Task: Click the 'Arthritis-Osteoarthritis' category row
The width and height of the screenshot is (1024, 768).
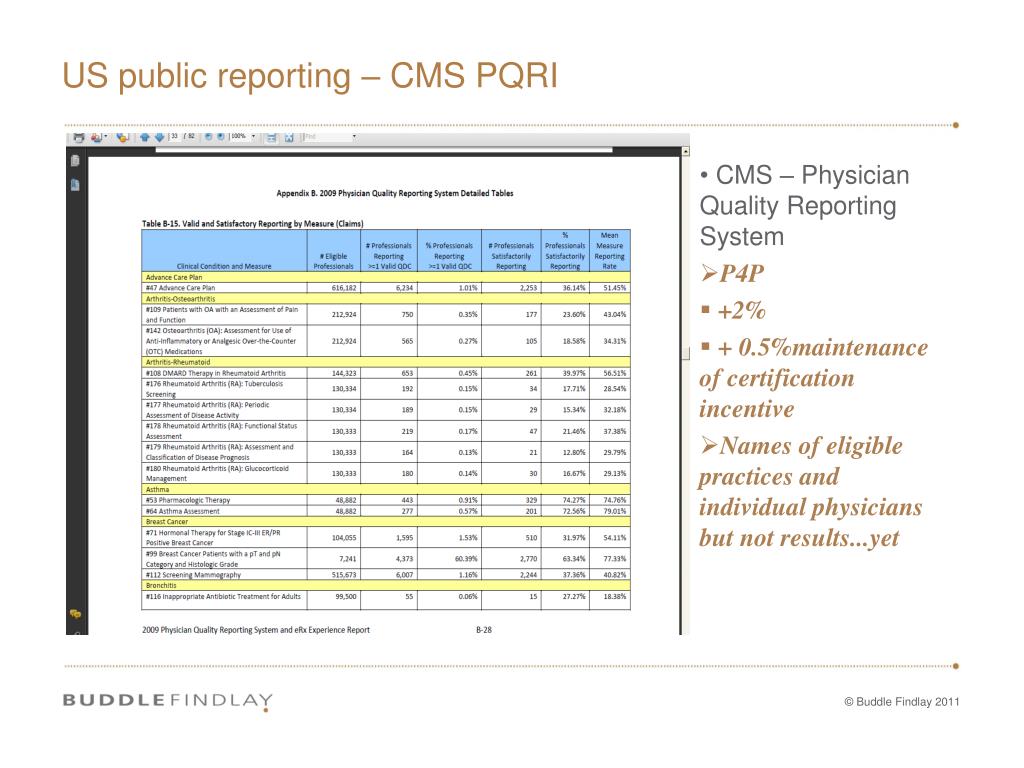Action: click(x=386, y=298)
